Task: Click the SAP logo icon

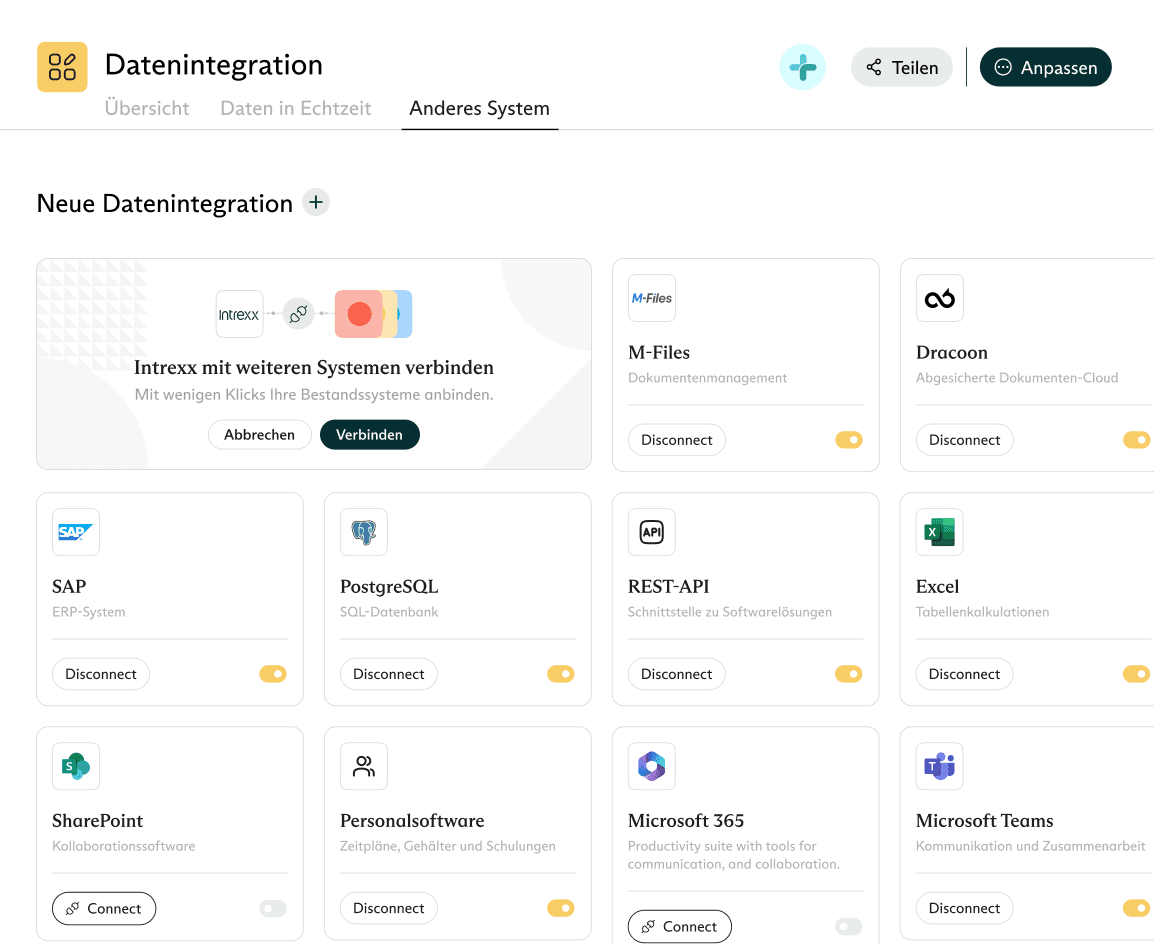Action: [x=76, y=532]
